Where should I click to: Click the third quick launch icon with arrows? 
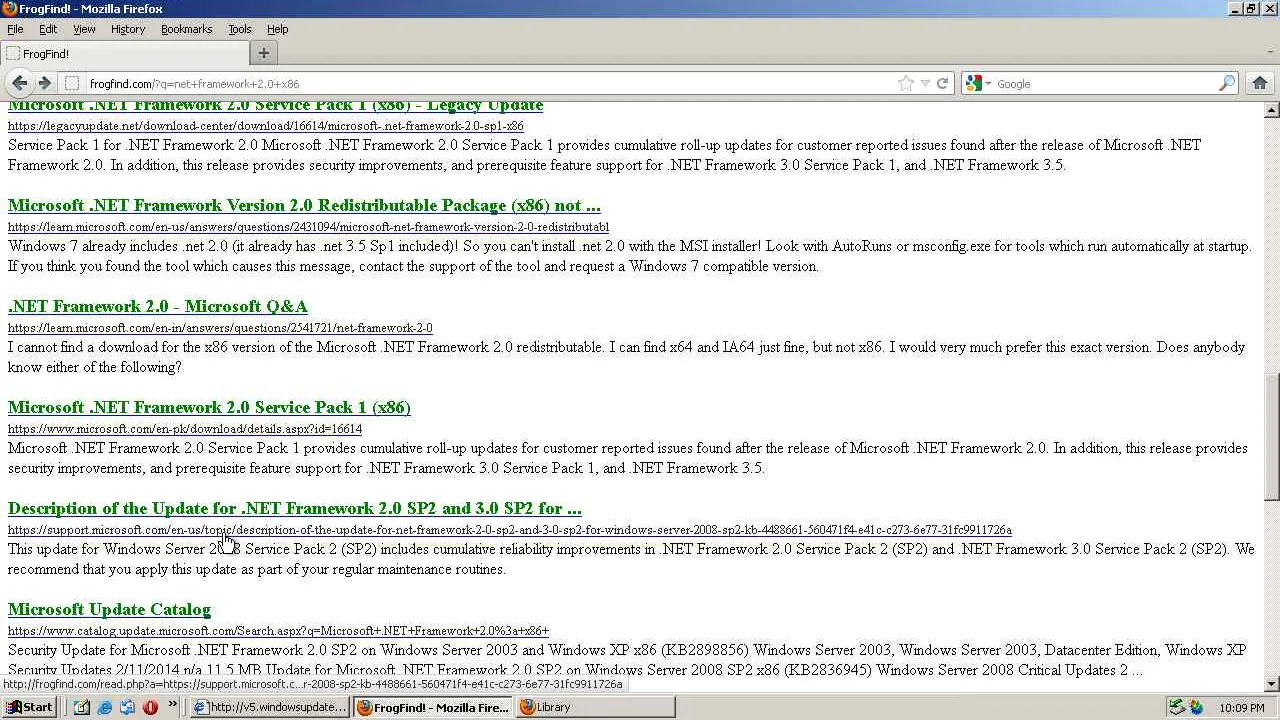tap(127, 707)
